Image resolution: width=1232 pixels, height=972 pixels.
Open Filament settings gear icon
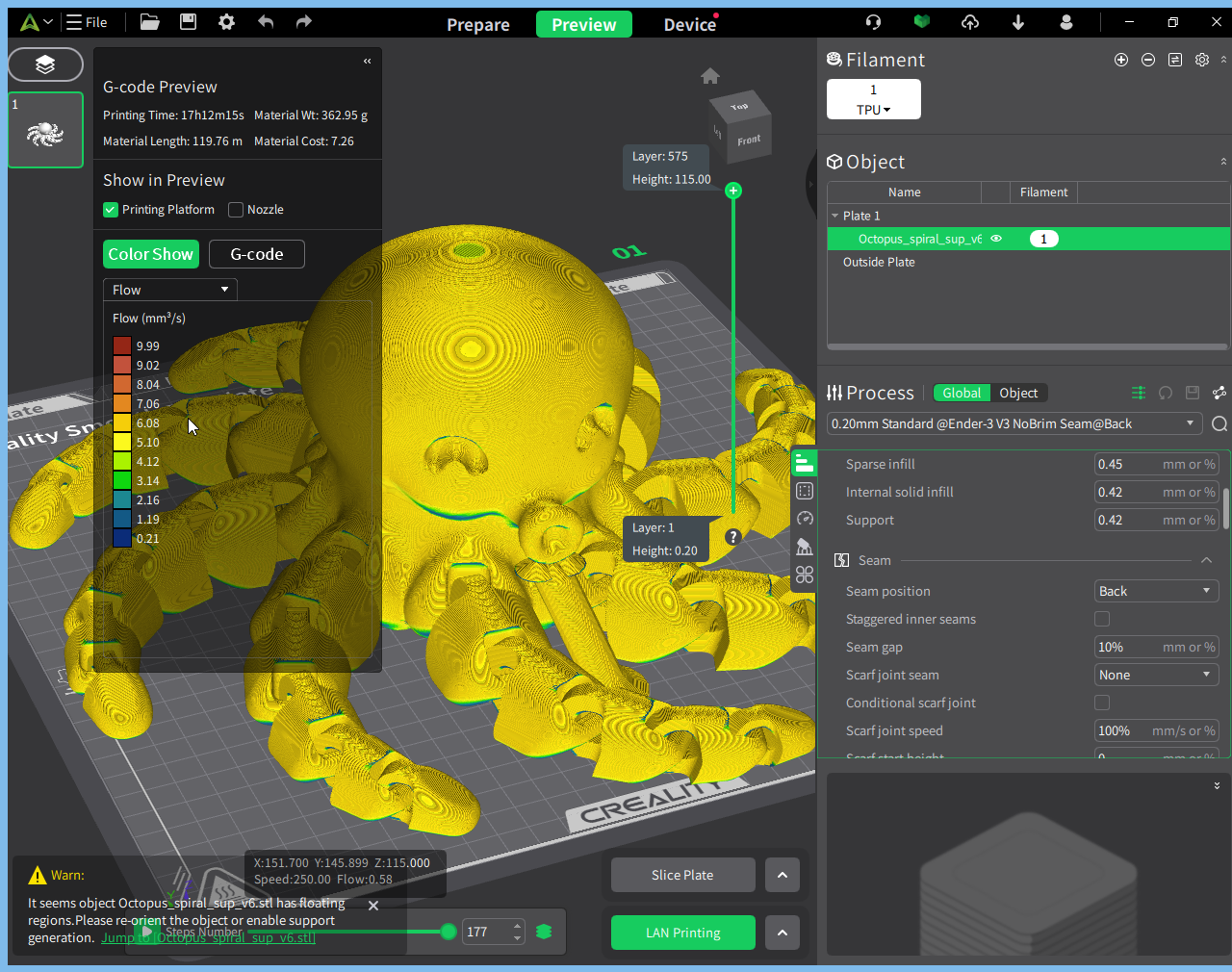click(x=1202, y=60)
